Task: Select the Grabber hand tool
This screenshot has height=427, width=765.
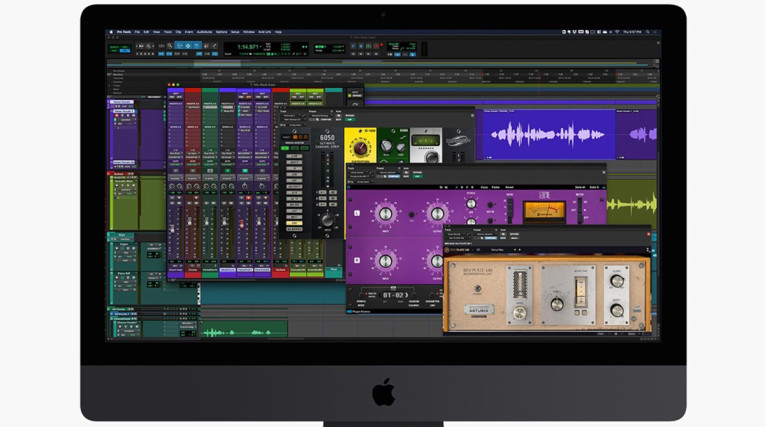Action: [197, 46]
